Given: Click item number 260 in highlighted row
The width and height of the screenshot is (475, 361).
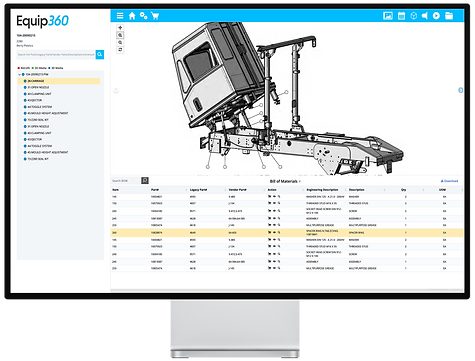Looking at the screenshot, I should [x=114, y=233].
